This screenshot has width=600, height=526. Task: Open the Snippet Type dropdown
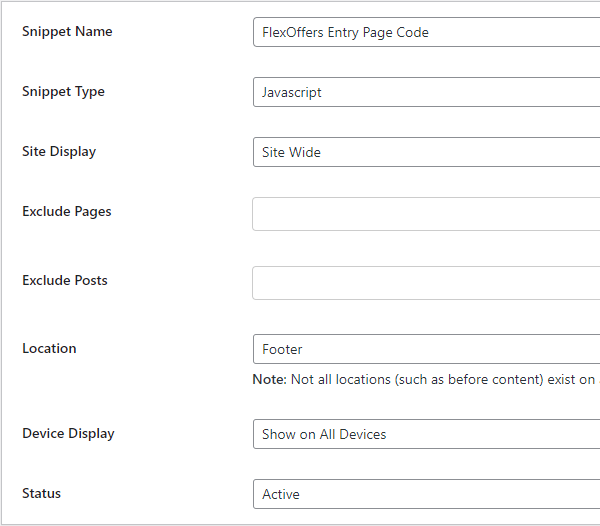(426, 92)
